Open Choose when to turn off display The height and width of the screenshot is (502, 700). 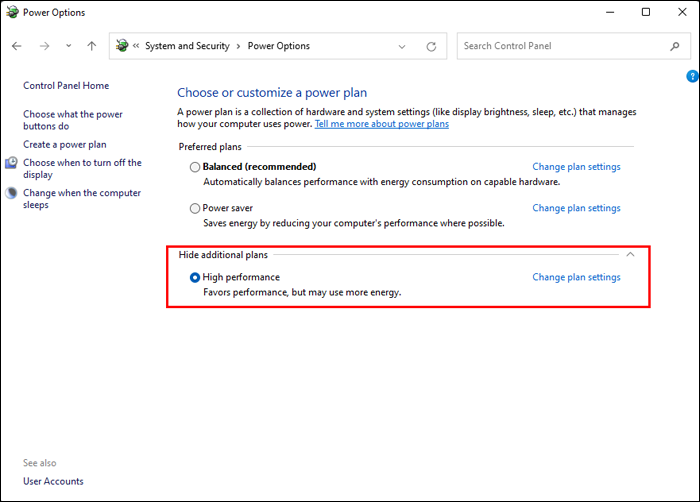[x=82, y=169]
